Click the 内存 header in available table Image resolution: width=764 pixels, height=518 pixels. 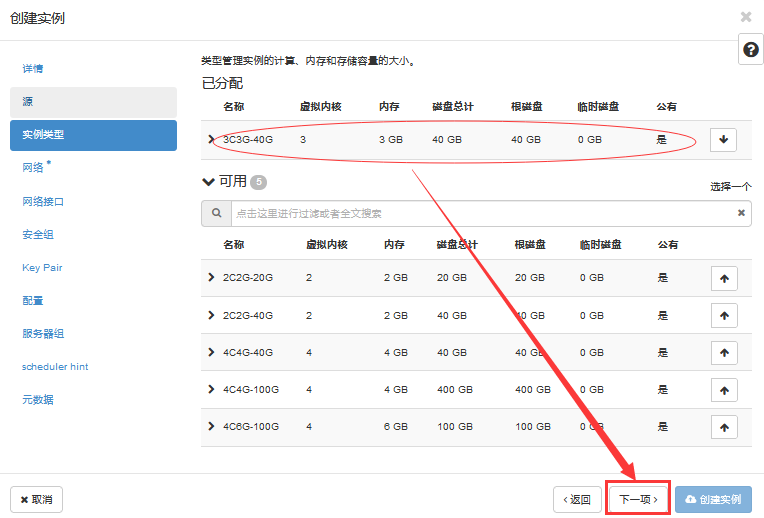tap(394, 245)
